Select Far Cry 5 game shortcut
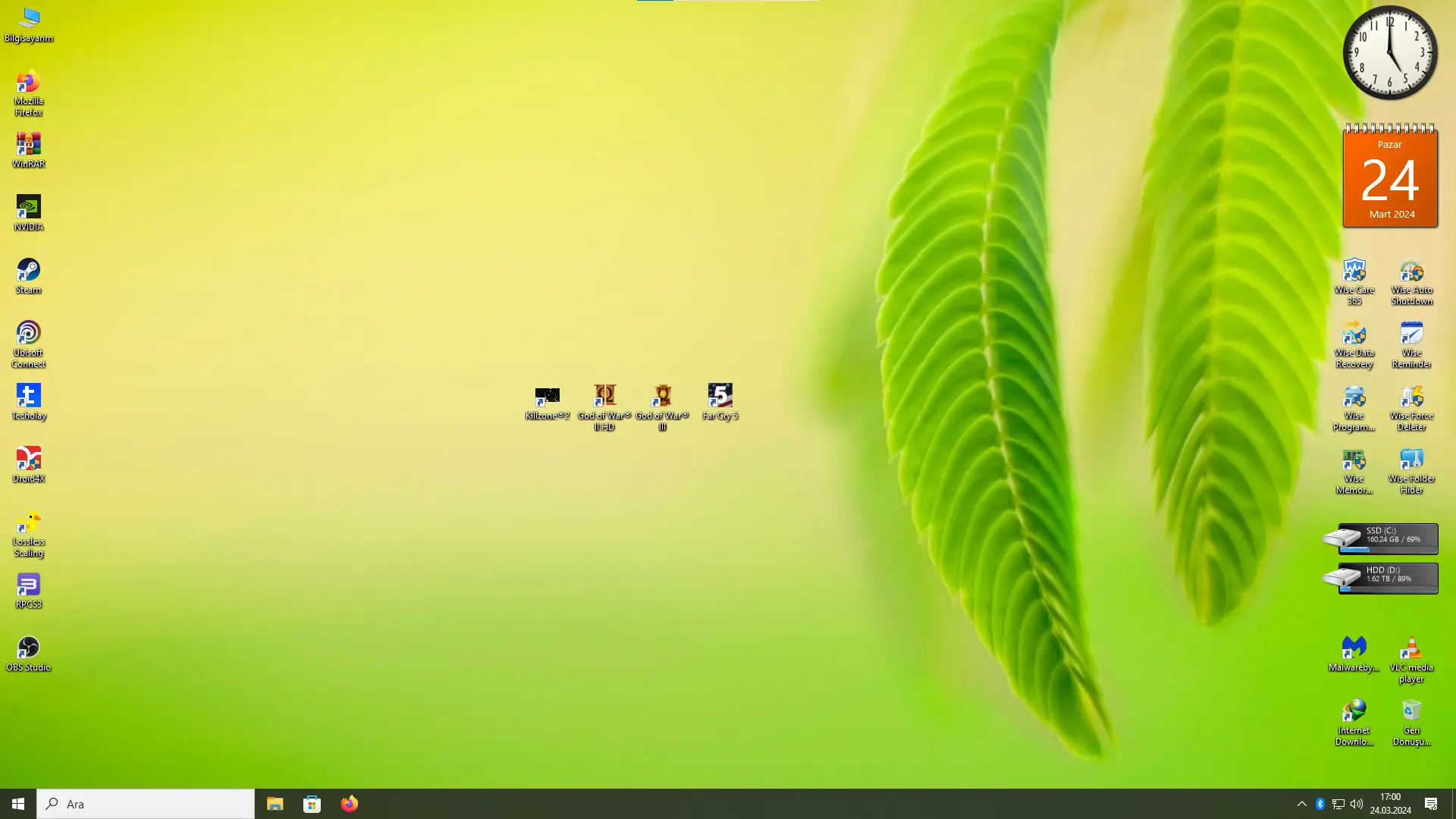 tap(720, 402)
